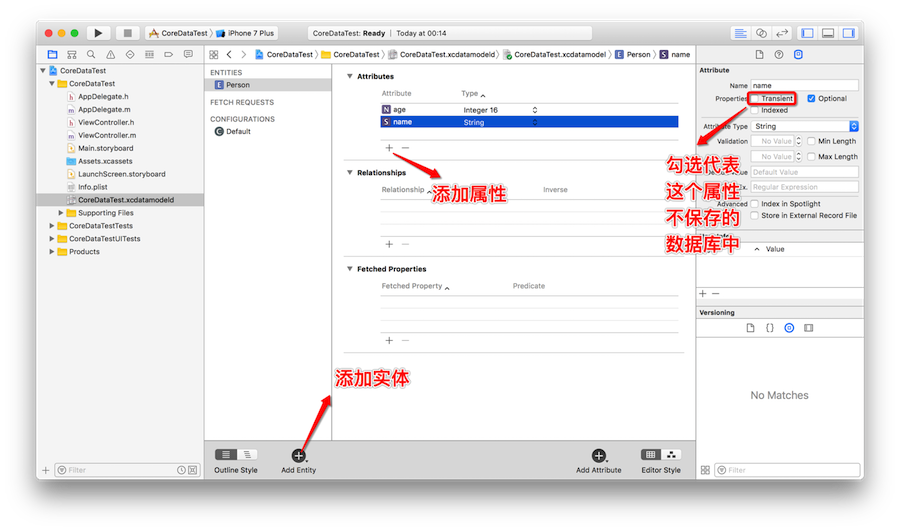
Task: Show the Issue navigator warning icon
Action: tap(111, 55)
